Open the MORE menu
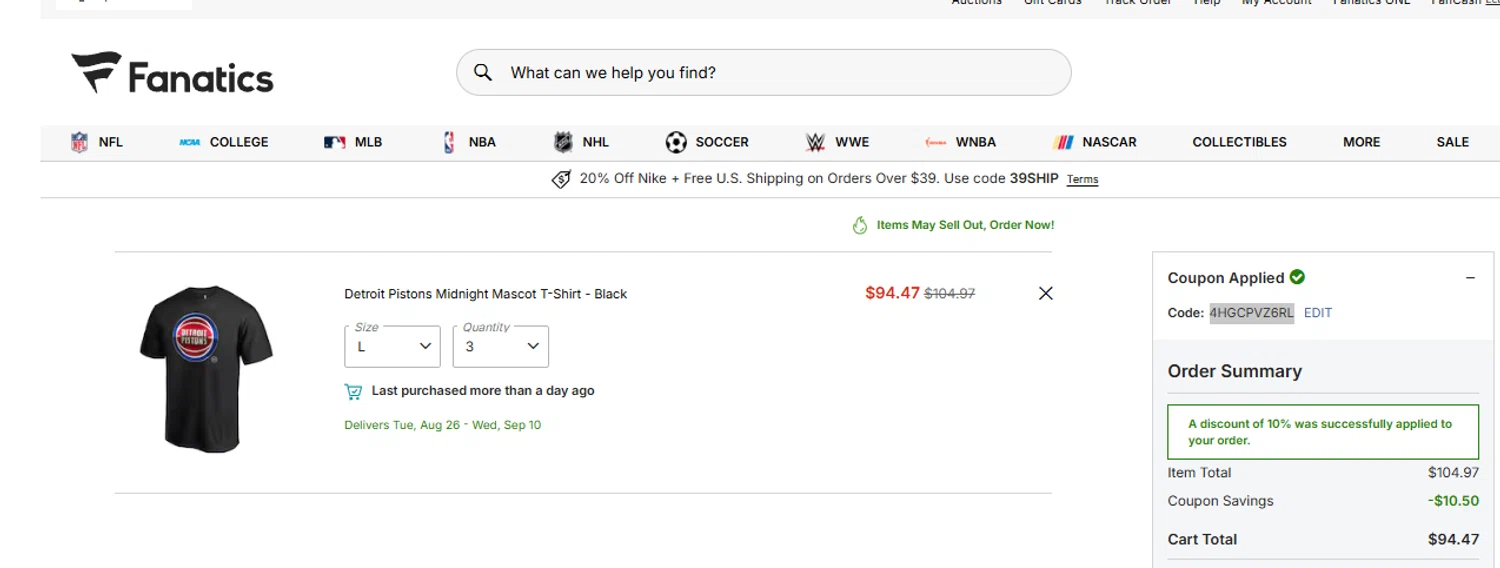1500x568 pixels. [x=1361, y=142]
